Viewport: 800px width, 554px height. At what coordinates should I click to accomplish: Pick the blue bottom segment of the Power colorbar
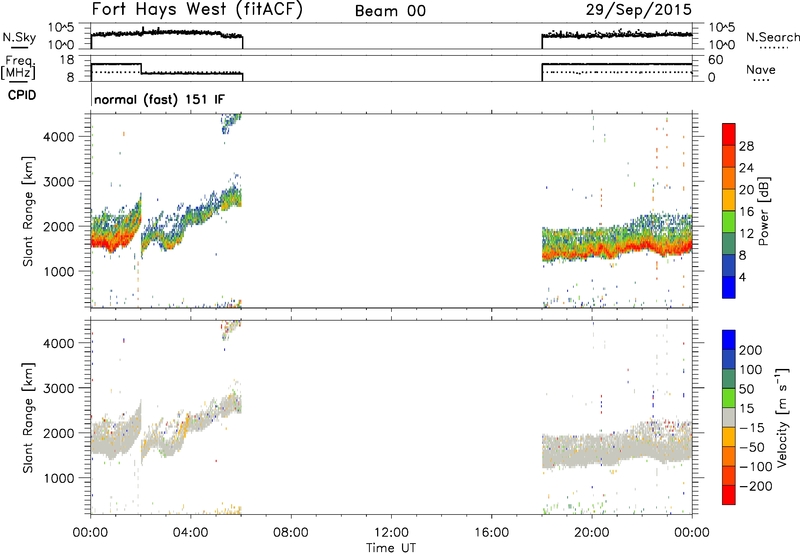tap(729, 287)
